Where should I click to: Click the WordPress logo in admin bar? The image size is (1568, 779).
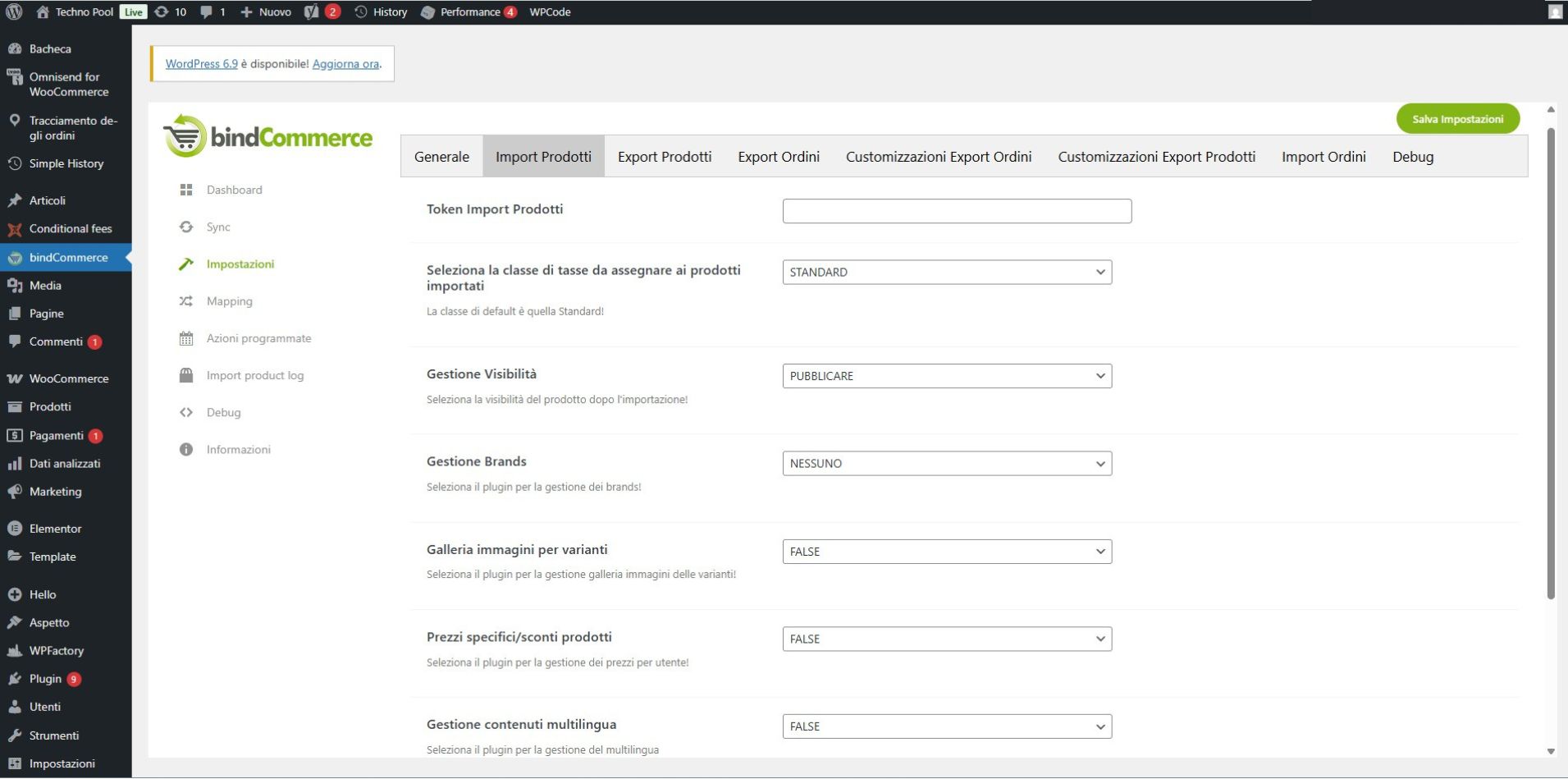[x=14, y=11]
